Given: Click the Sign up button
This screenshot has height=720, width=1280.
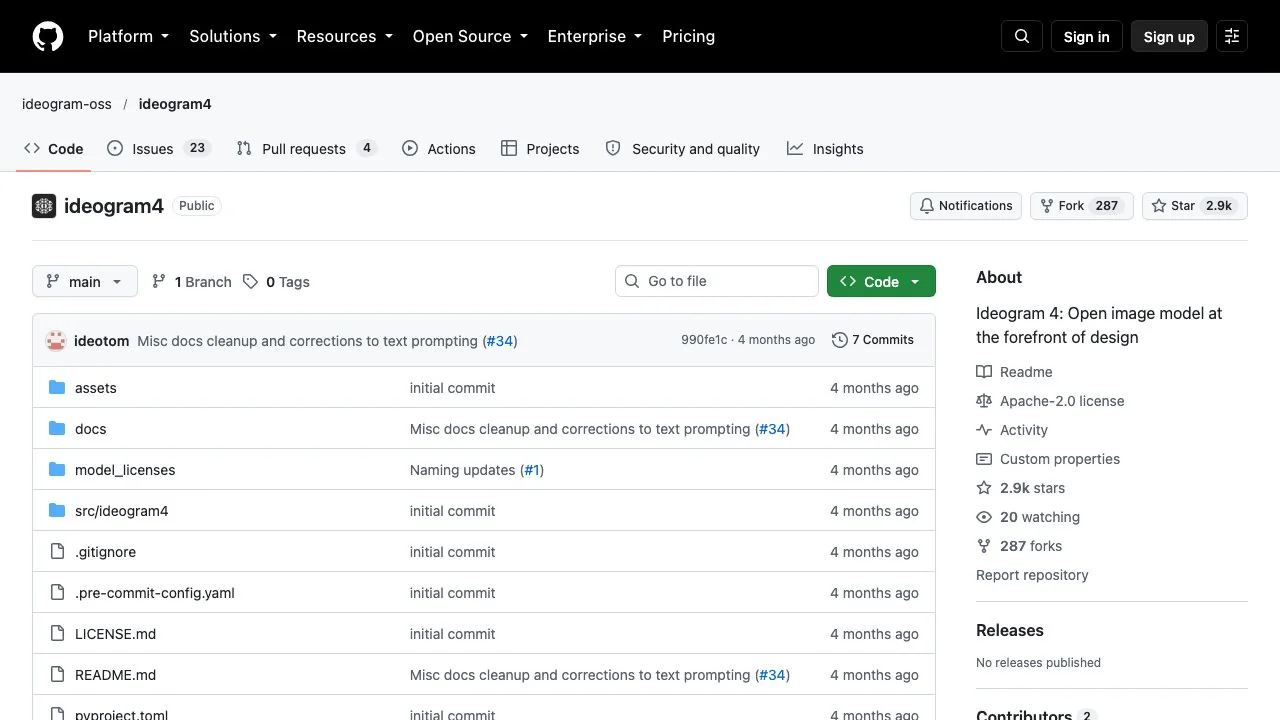Looking at the screenshot, I should [x=1169, y=36].
